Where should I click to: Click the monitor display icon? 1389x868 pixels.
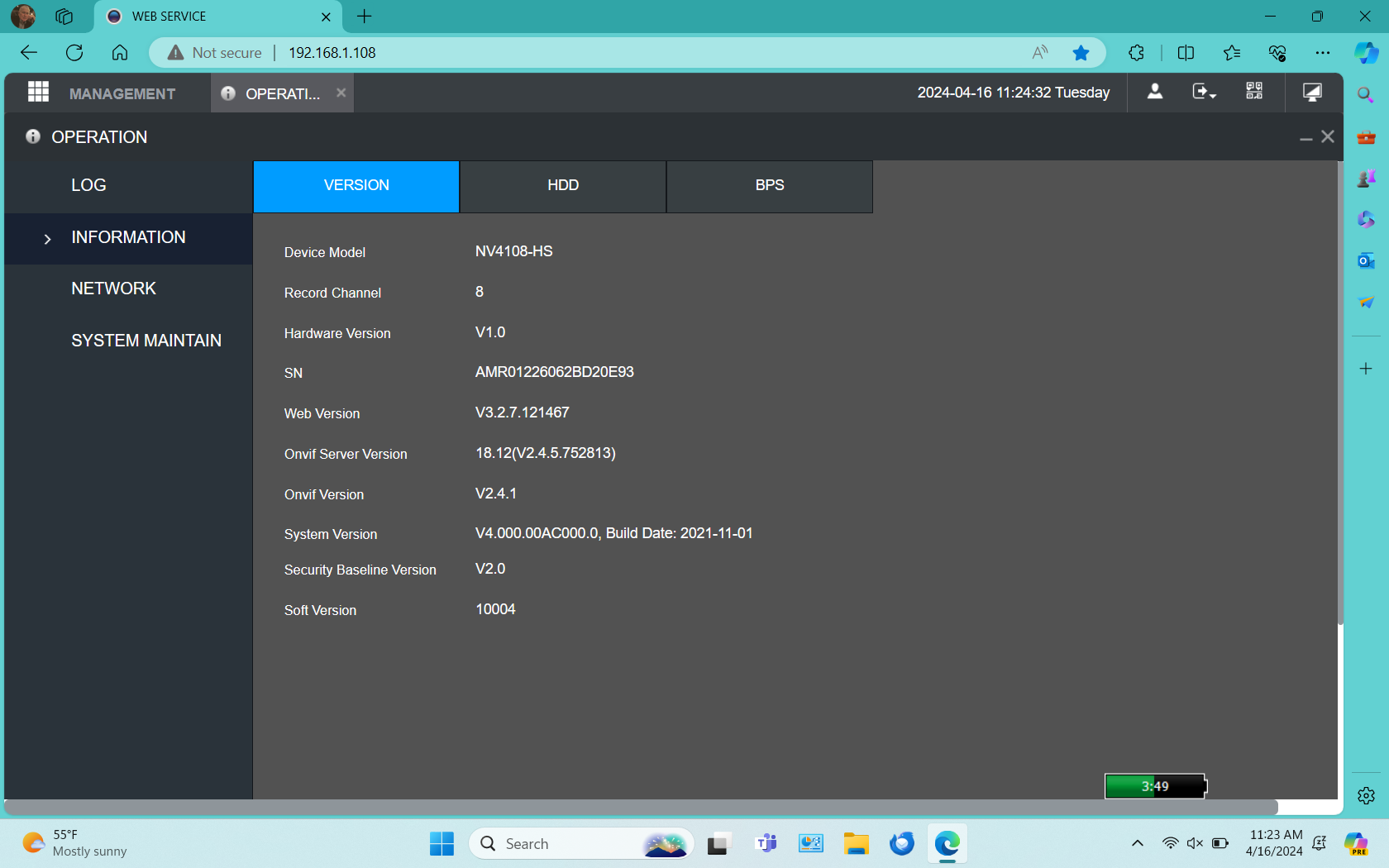(1312, 92)
